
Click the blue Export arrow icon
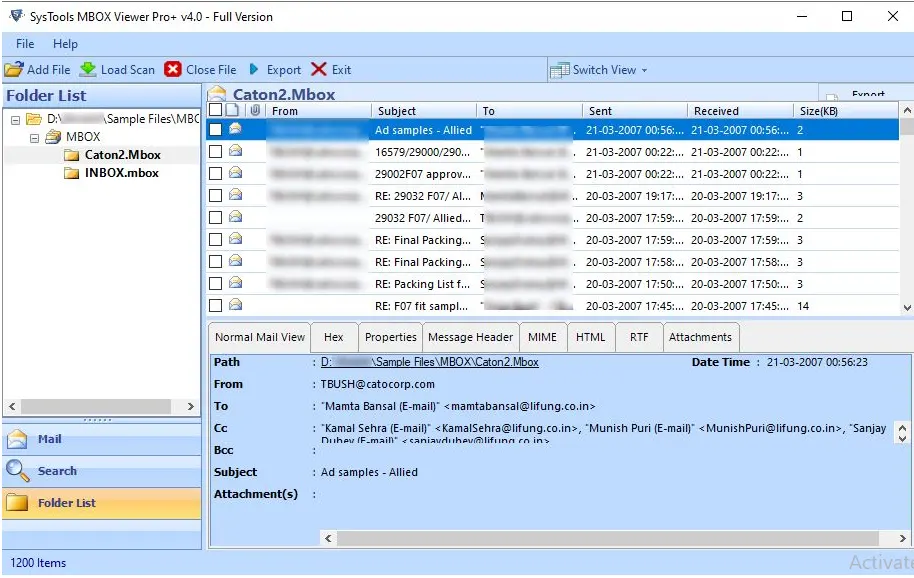tap(254, 69)
